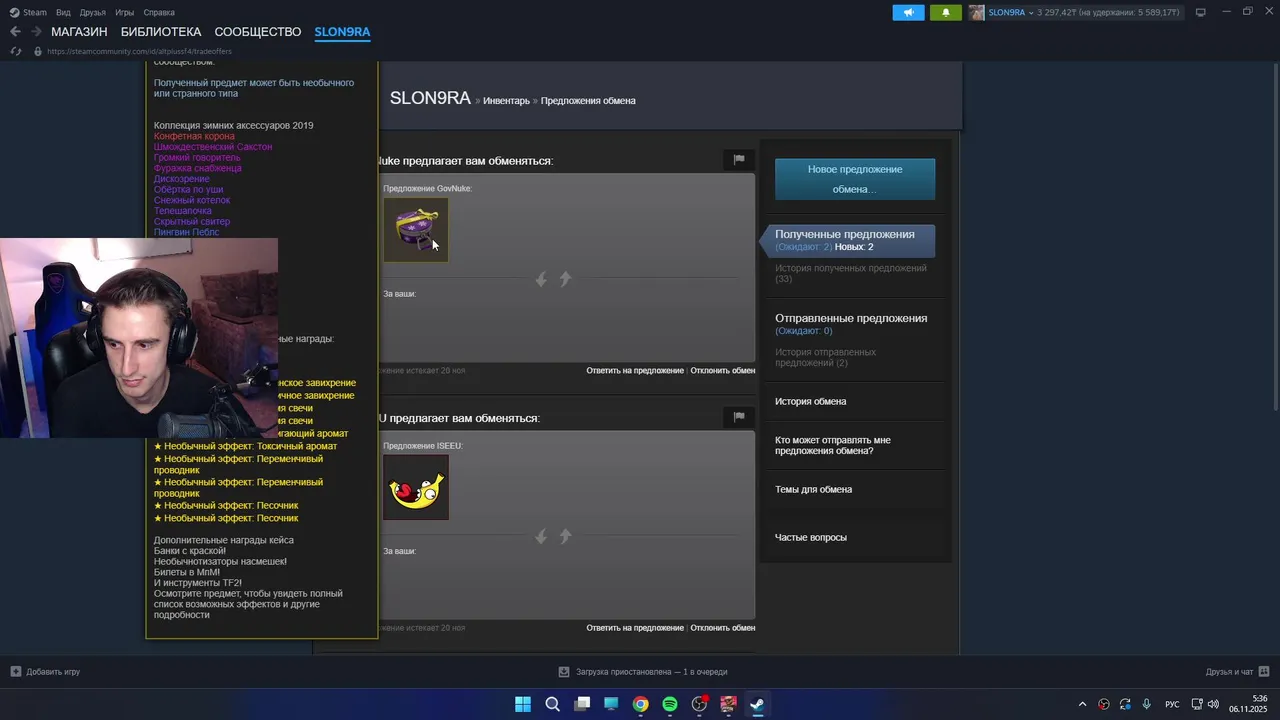Switch РУС input language indicator
Screen dimensions: 1280x720
pyautogui.click(x=1172, y=704)
